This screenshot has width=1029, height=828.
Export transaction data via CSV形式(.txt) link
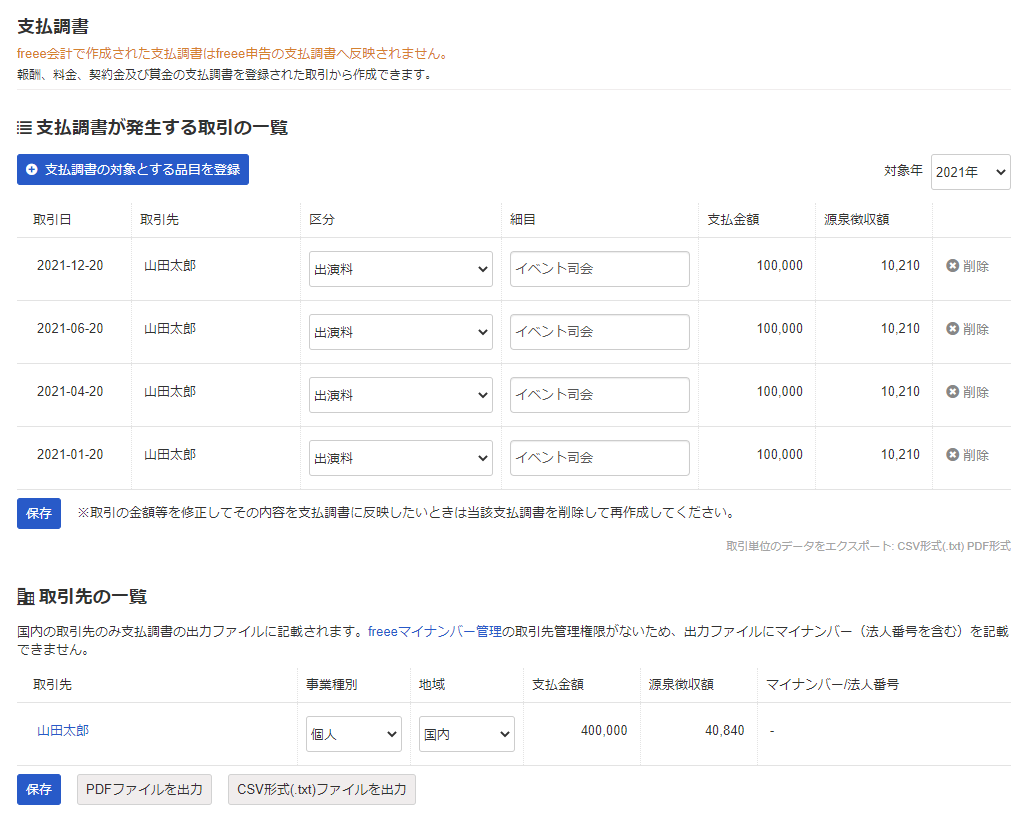coord(931,546)
